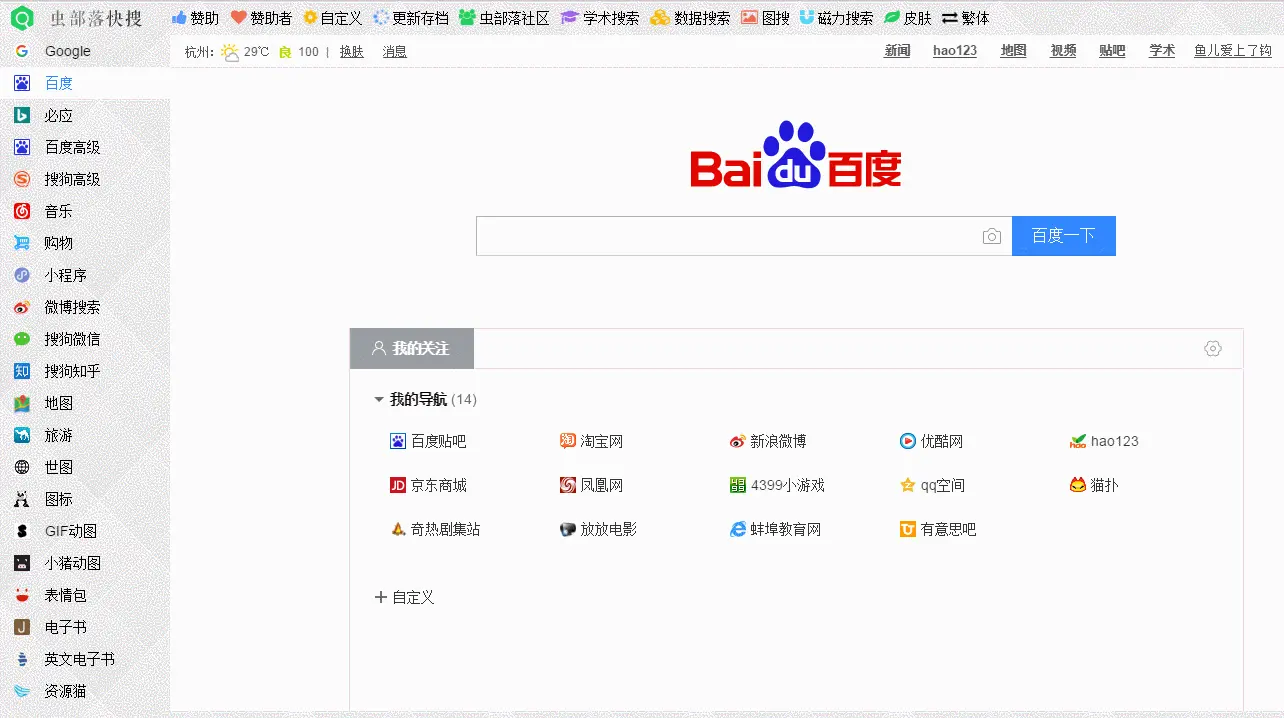Open 磁力搜索 magnet item
Viewport: 1284px width, 718px height.
pyautogui.click(x=836, y=18)
